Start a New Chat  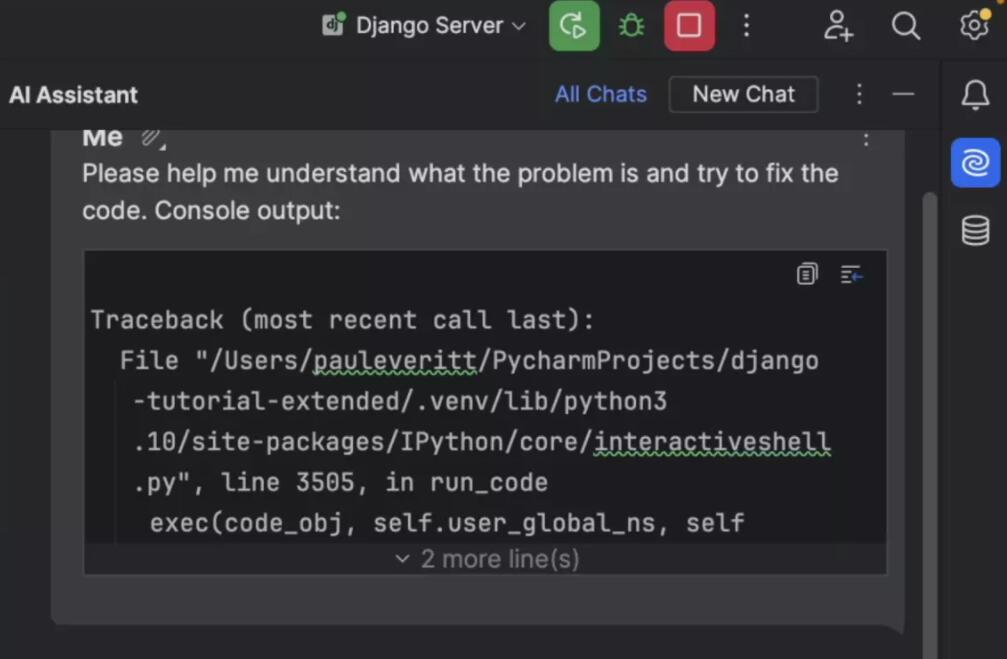coord(743,94)
